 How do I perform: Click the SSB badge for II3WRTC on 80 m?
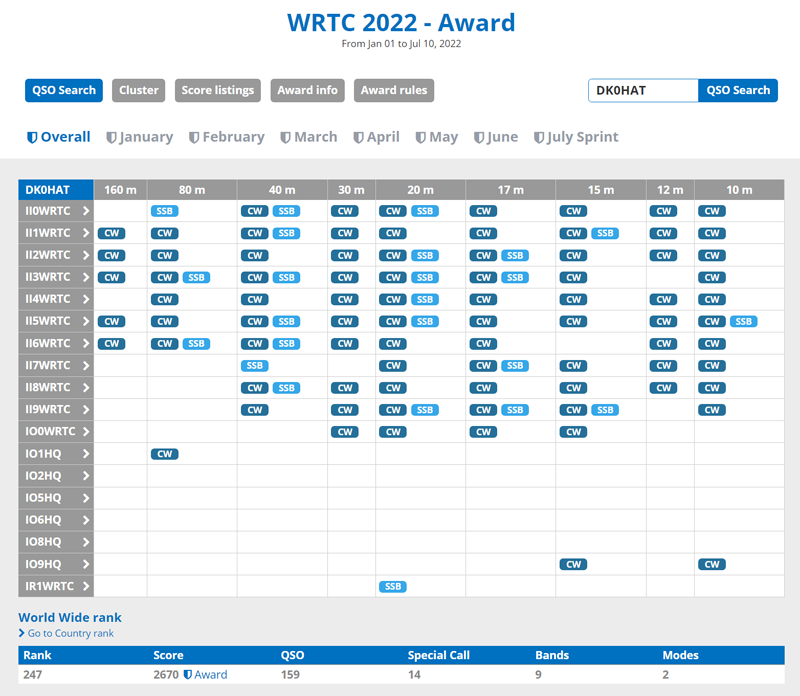196,278
